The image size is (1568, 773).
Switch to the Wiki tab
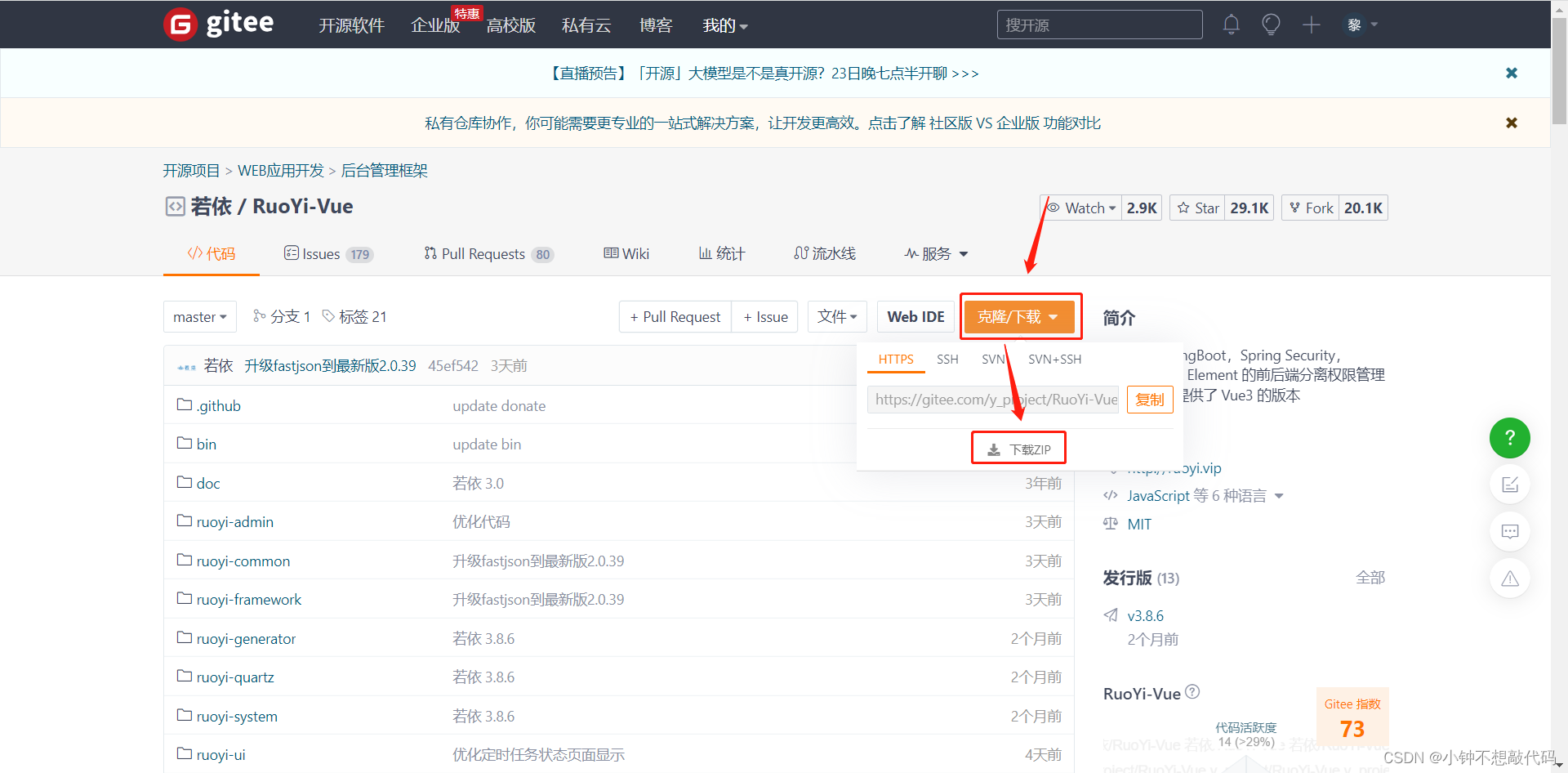pyautogui.click(x=626, y=253)
